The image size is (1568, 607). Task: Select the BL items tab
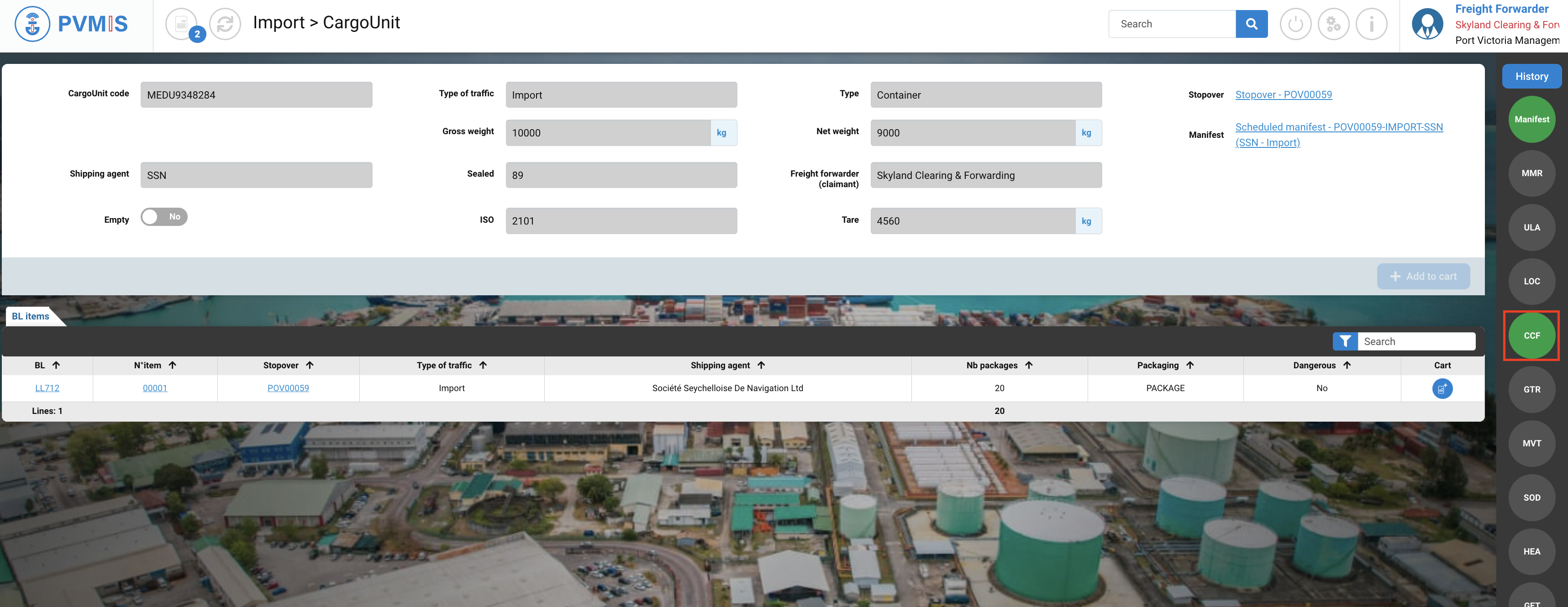(31, 316)
